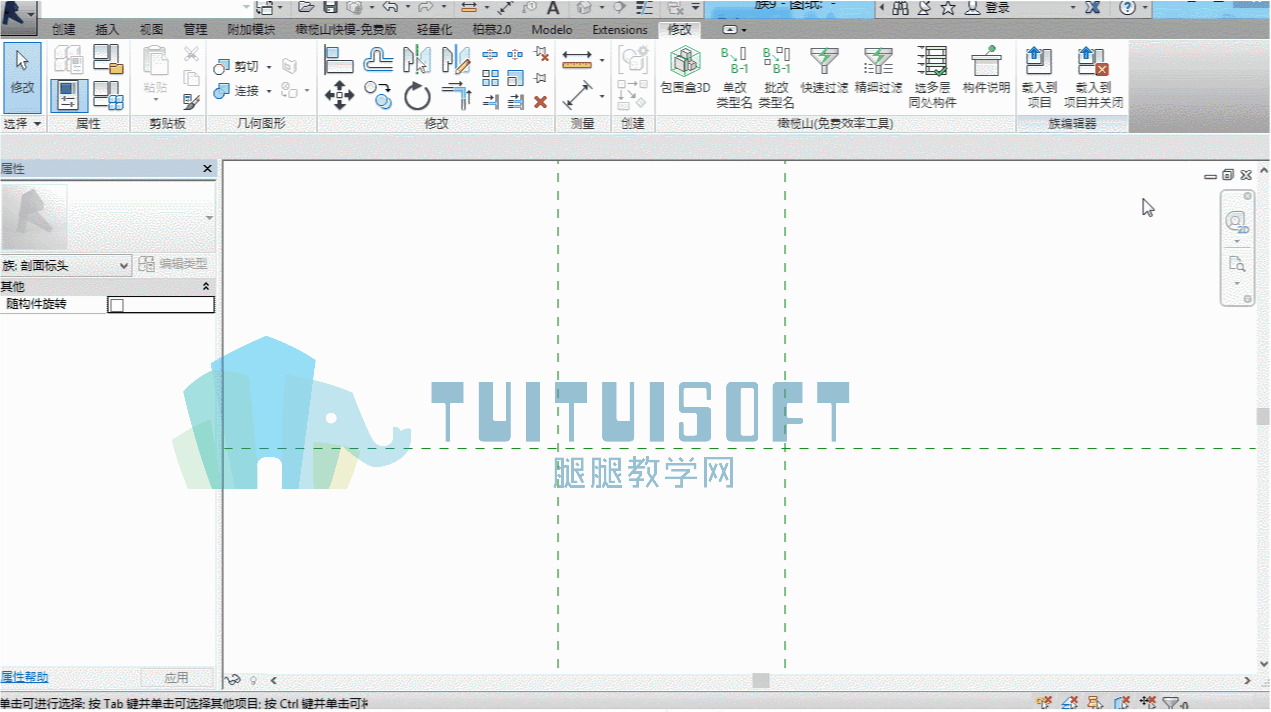Activate the Rotate tool
Viewport: 1271px width, 712px height.
pos(417,96)
